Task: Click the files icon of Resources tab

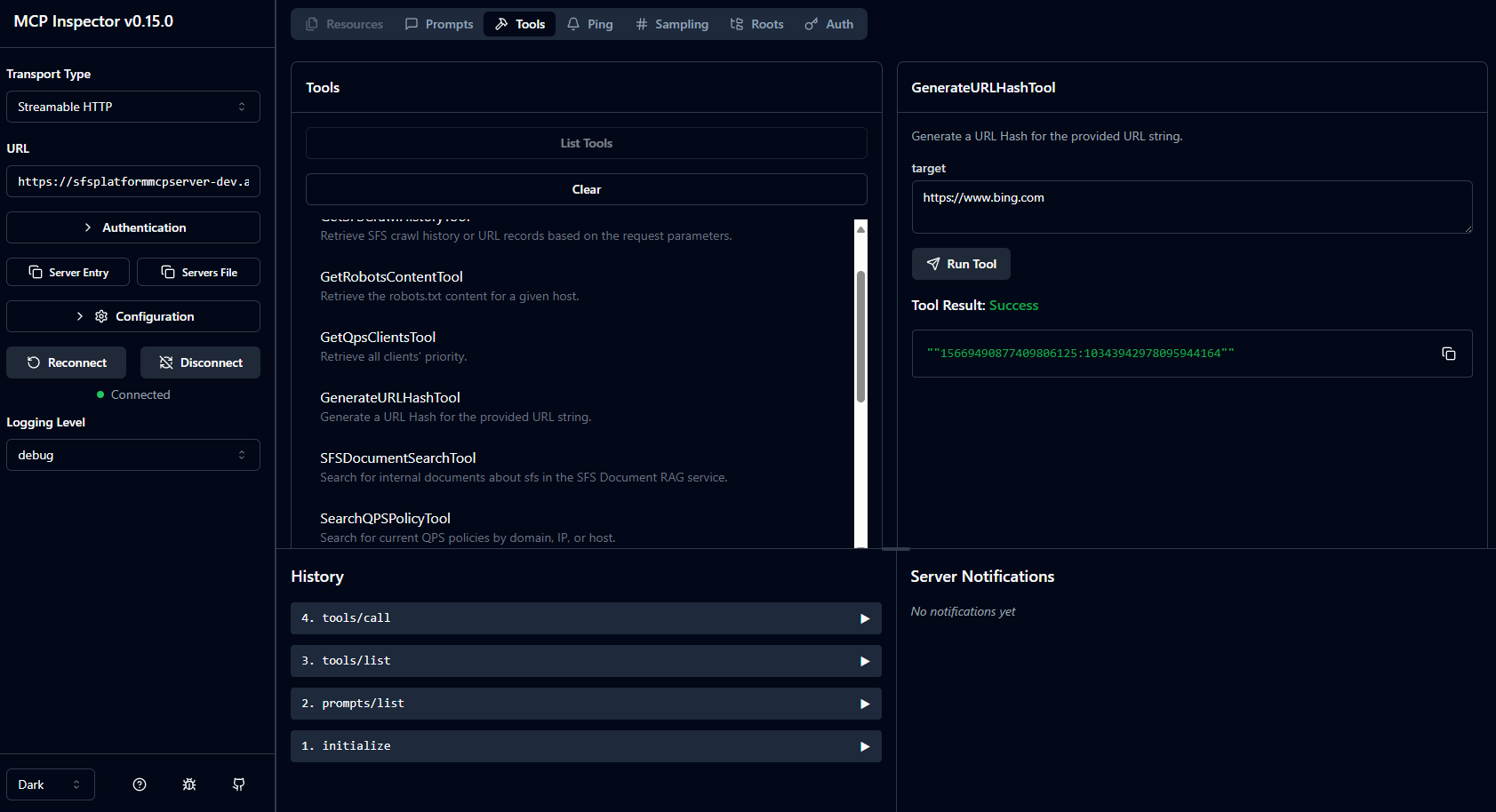Action: tap(312, 24)
